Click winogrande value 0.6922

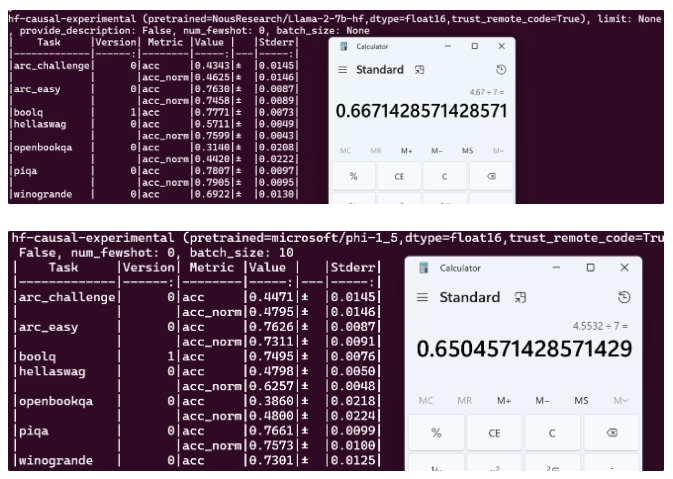tap(212, 194)
